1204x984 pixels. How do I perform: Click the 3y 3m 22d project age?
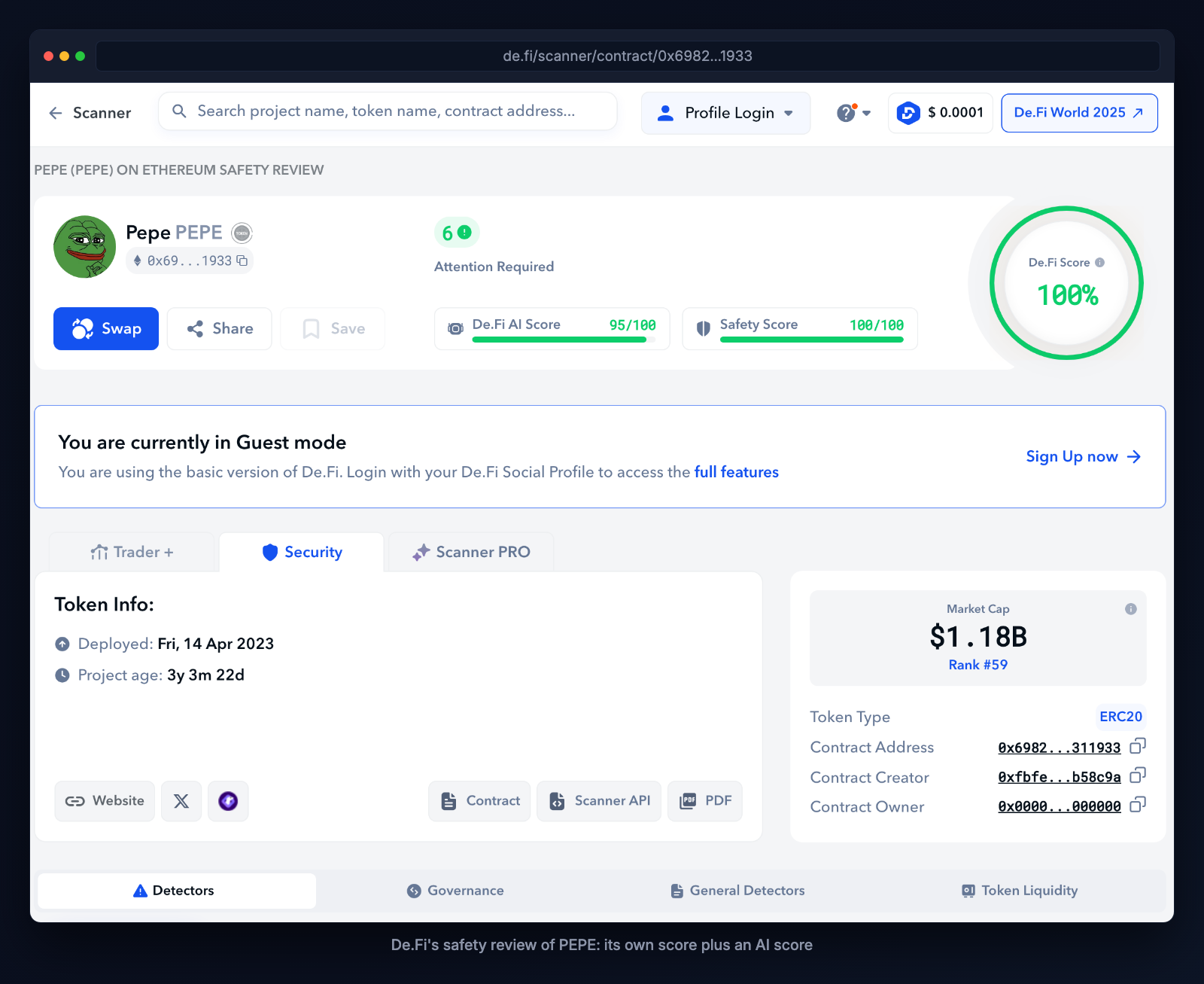click(x=205, y=675)
